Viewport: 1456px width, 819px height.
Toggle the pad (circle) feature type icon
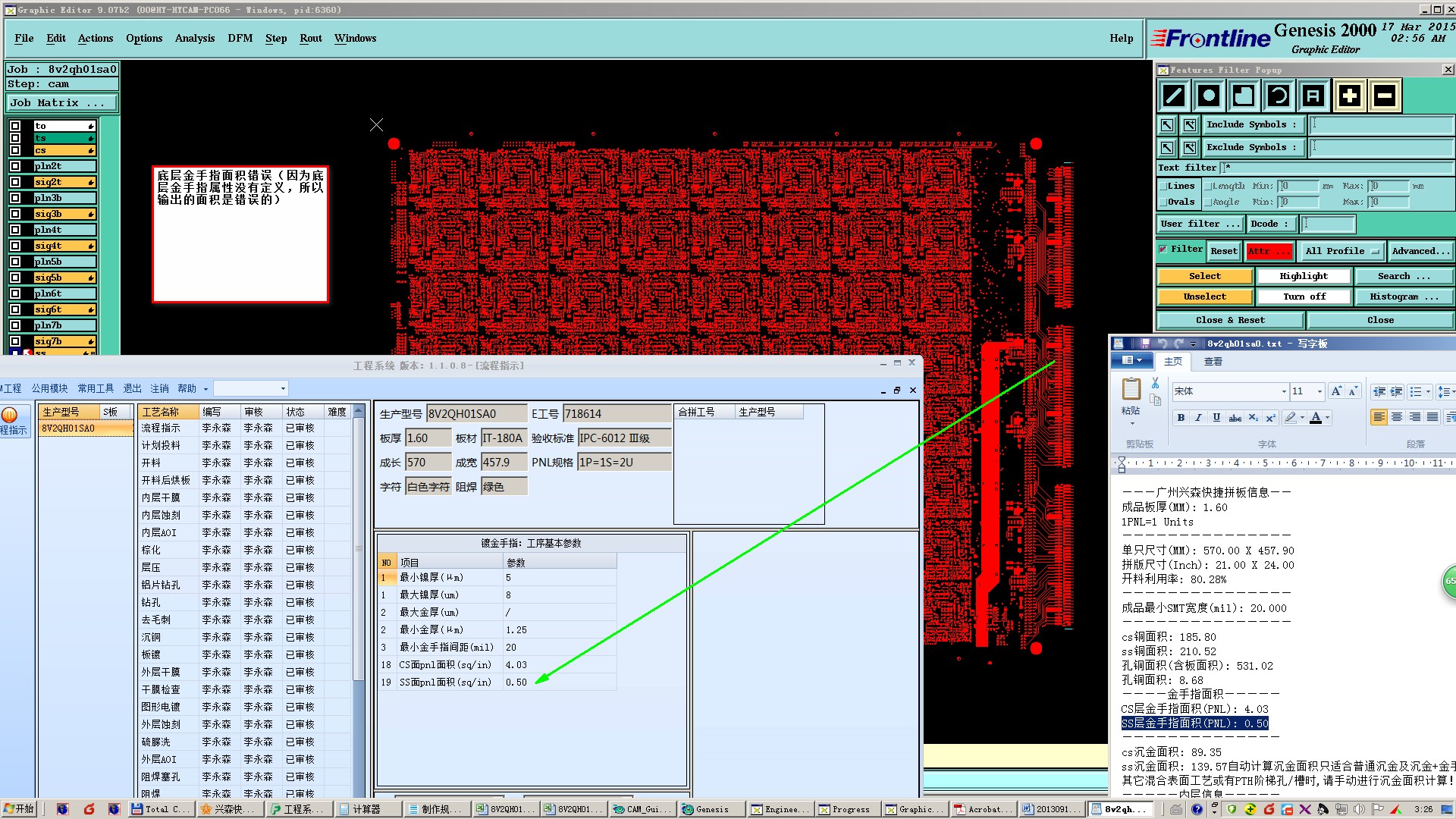[1209, 96]
